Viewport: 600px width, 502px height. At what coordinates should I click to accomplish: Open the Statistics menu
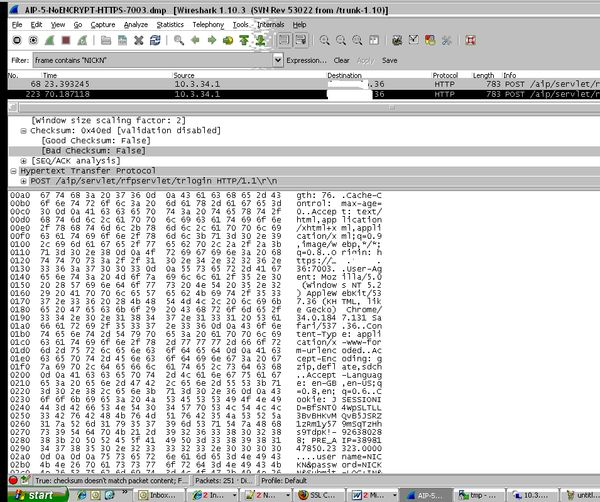point(170,24)
